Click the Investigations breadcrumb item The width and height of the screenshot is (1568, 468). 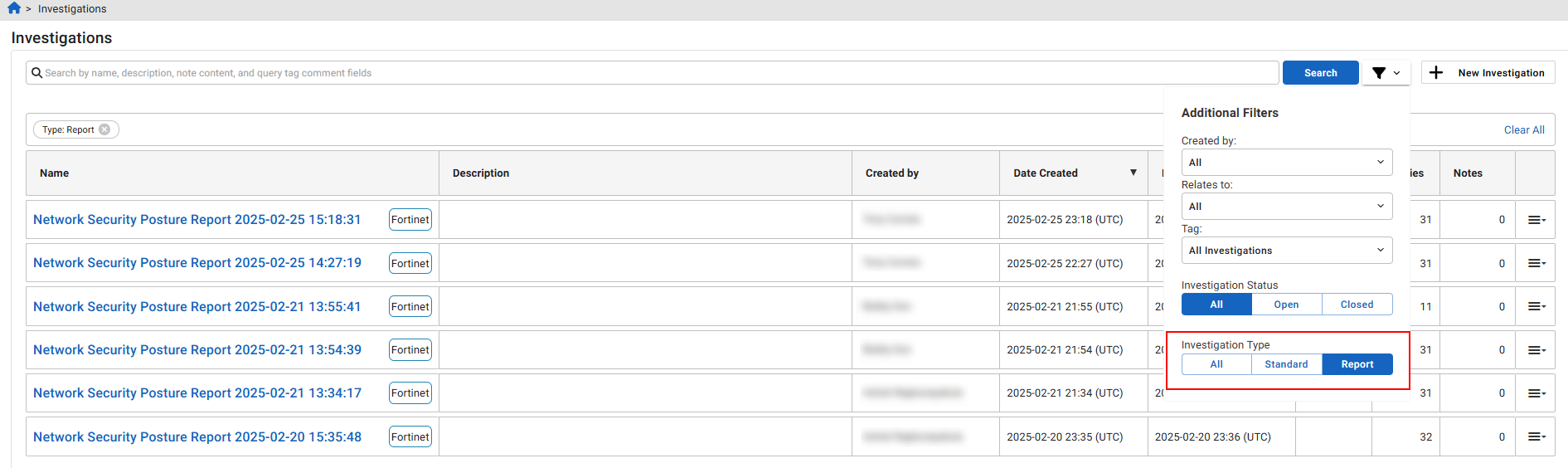point(72,8)
